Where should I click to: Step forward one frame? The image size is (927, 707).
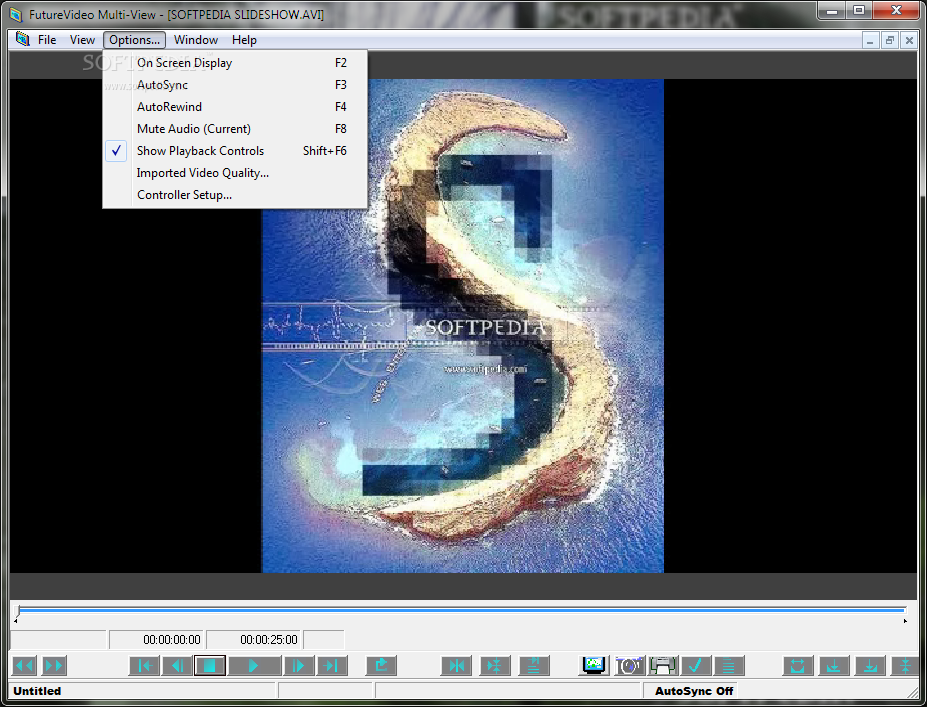[298, 666]
